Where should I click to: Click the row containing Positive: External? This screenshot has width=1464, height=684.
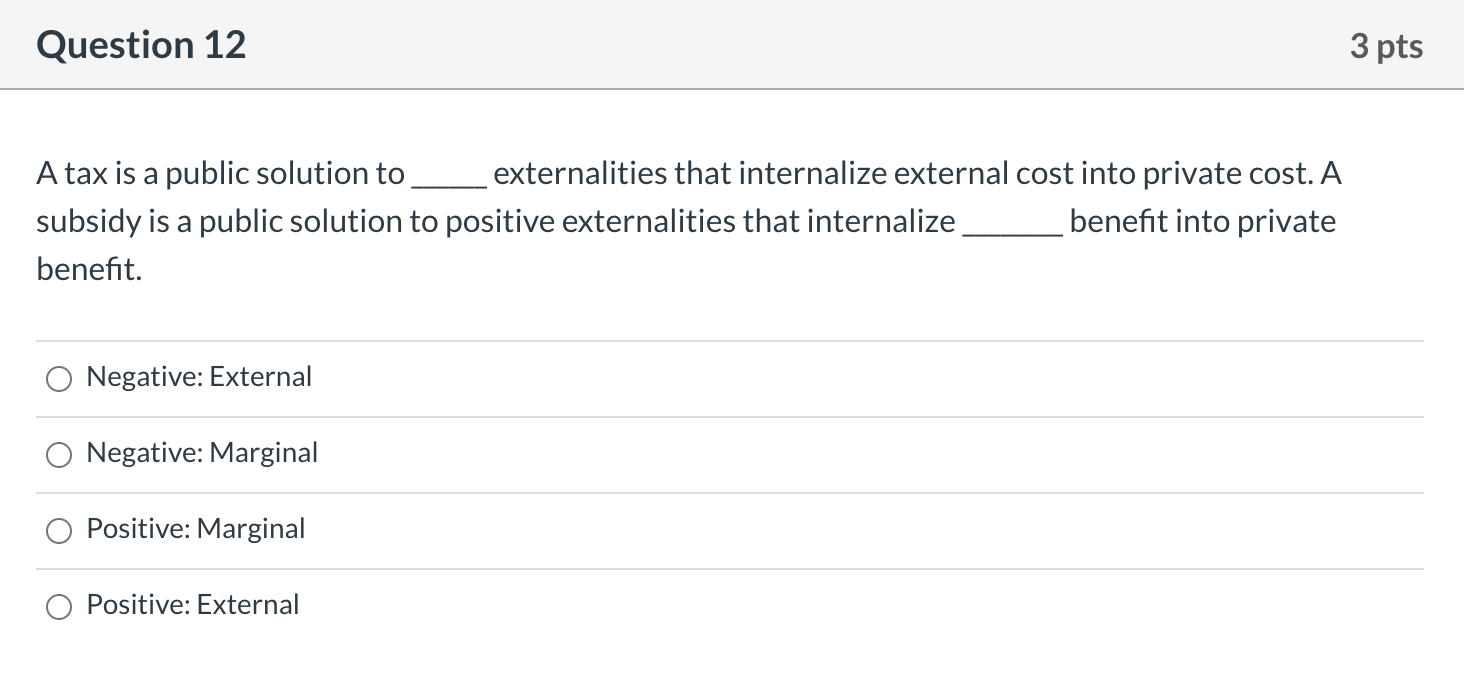730,607
